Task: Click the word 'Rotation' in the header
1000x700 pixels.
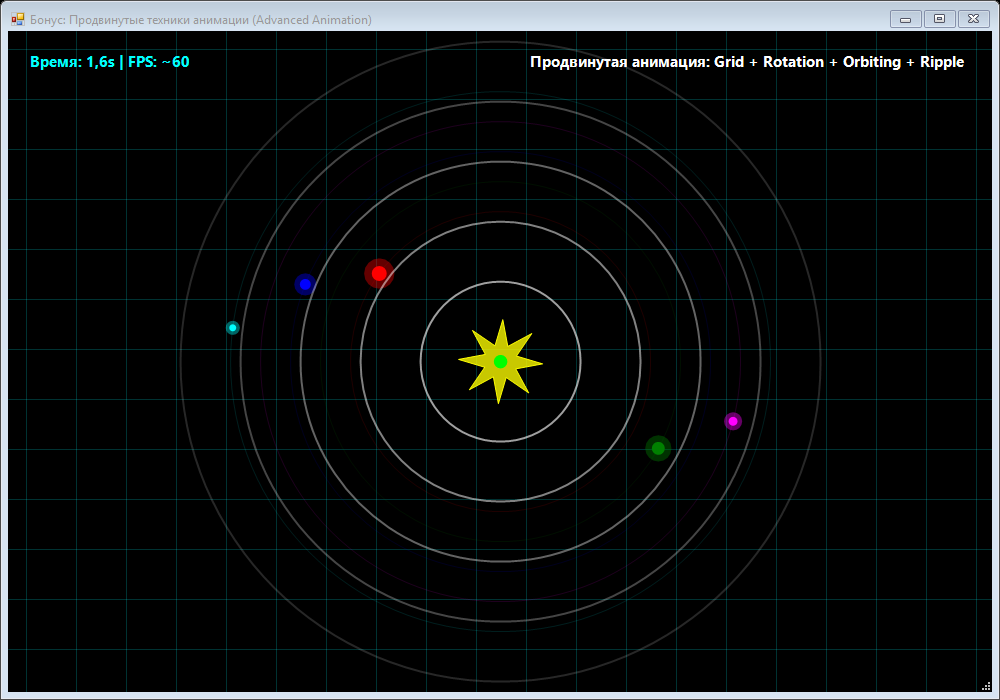Action: coord(793,62)
